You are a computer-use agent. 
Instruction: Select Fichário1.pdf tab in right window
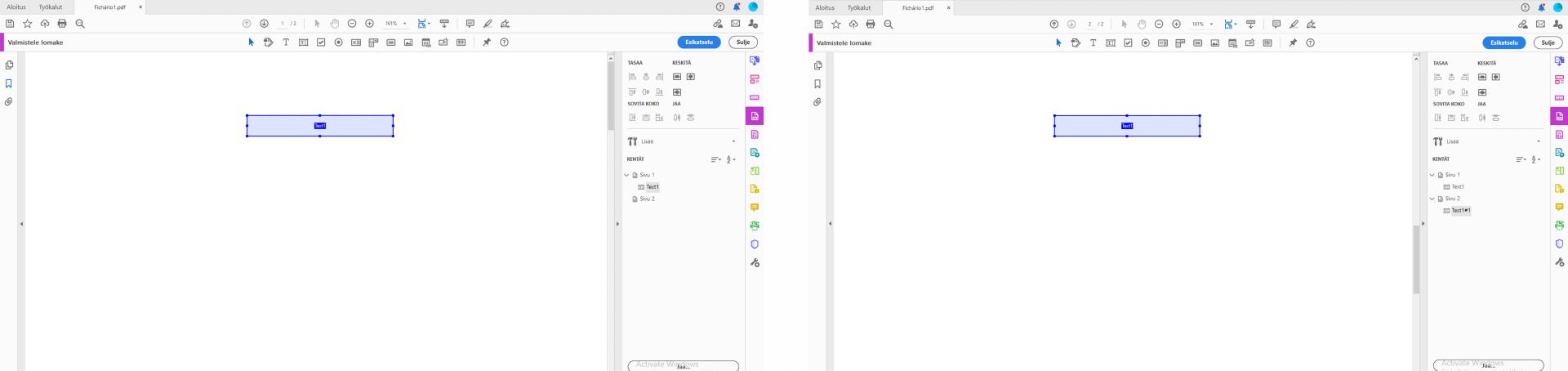coord(918,7)
